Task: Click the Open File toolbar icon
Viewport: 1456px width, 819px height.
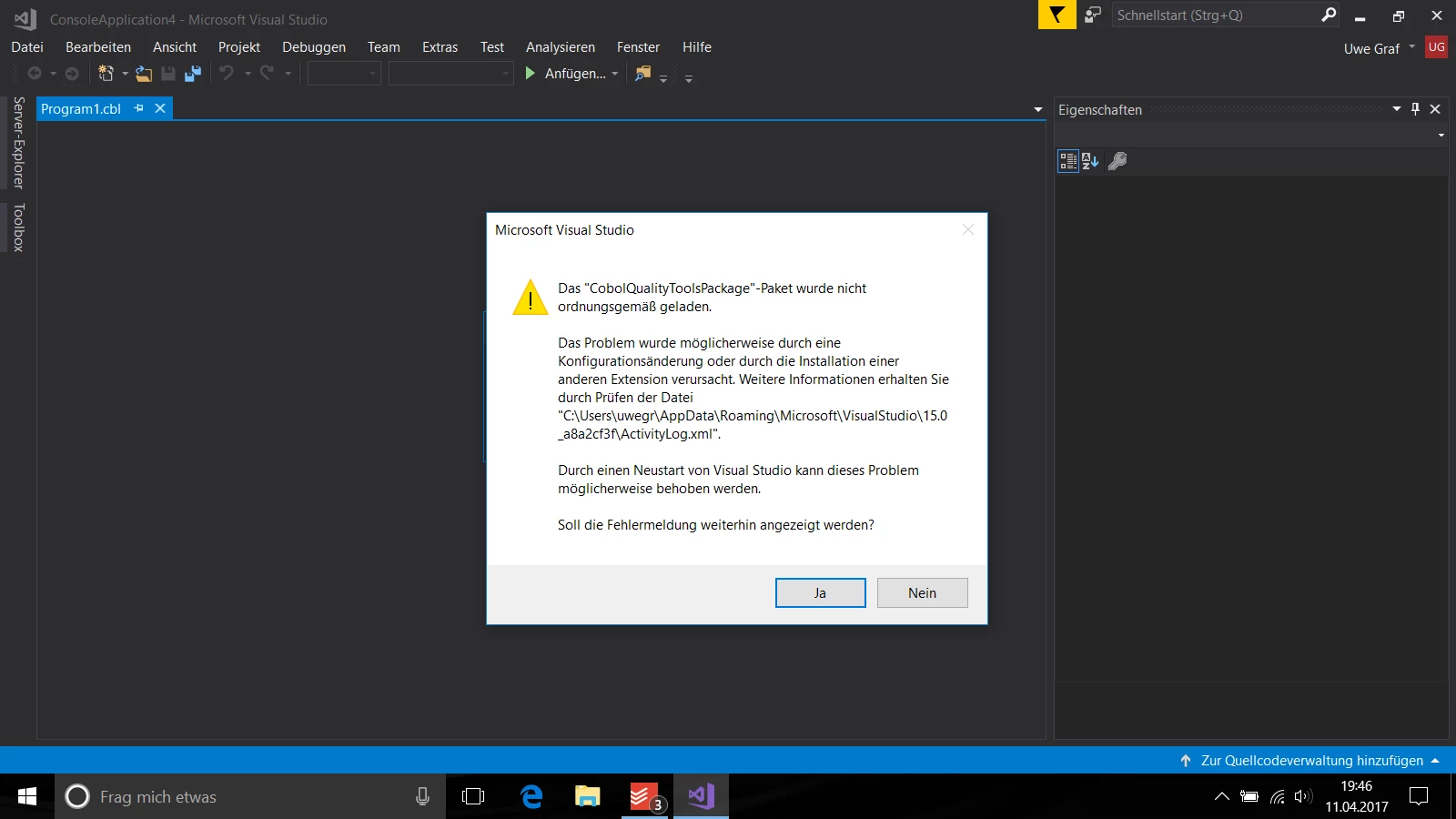Action: click(x=144, y=74)
